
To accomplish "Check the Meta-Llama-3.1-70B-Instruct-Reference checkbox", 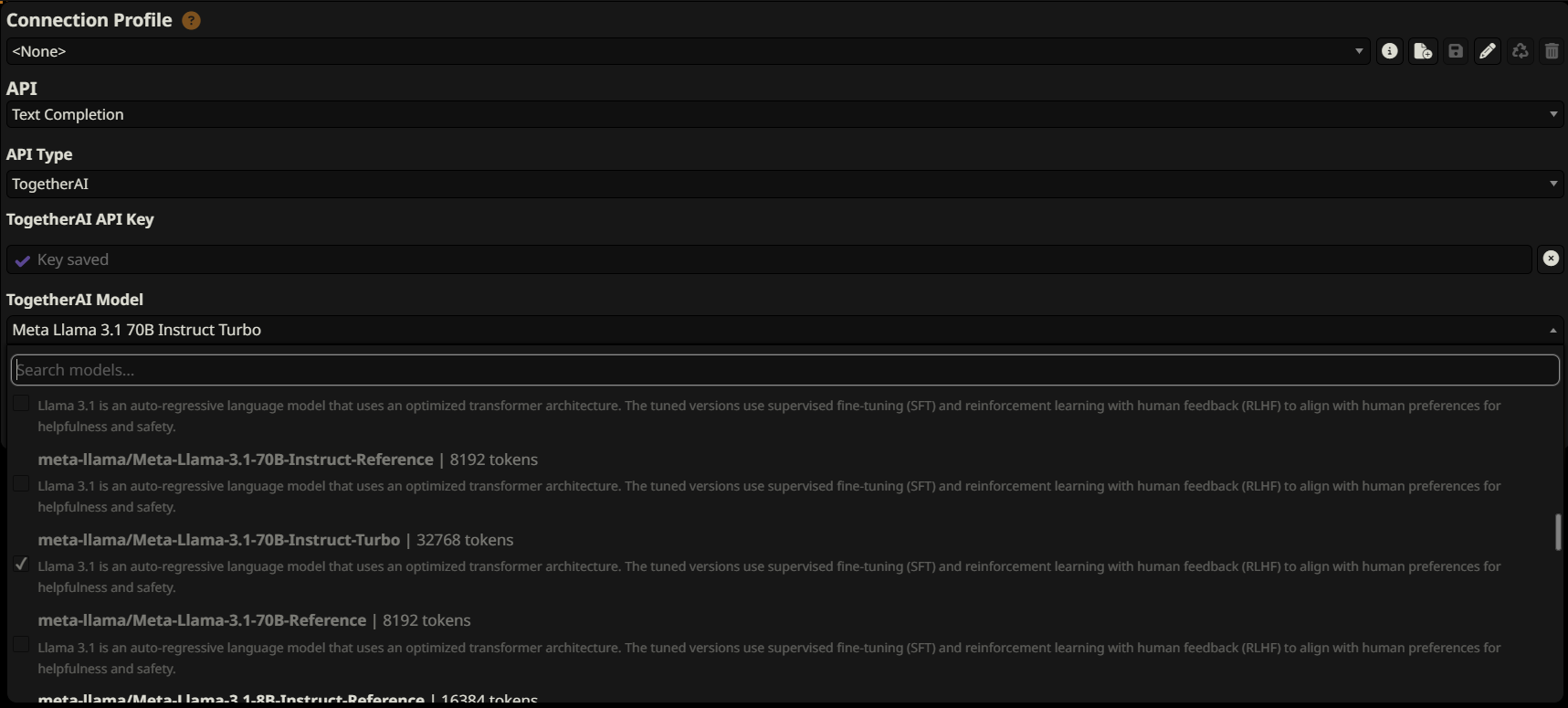I will tap(21, 484).
